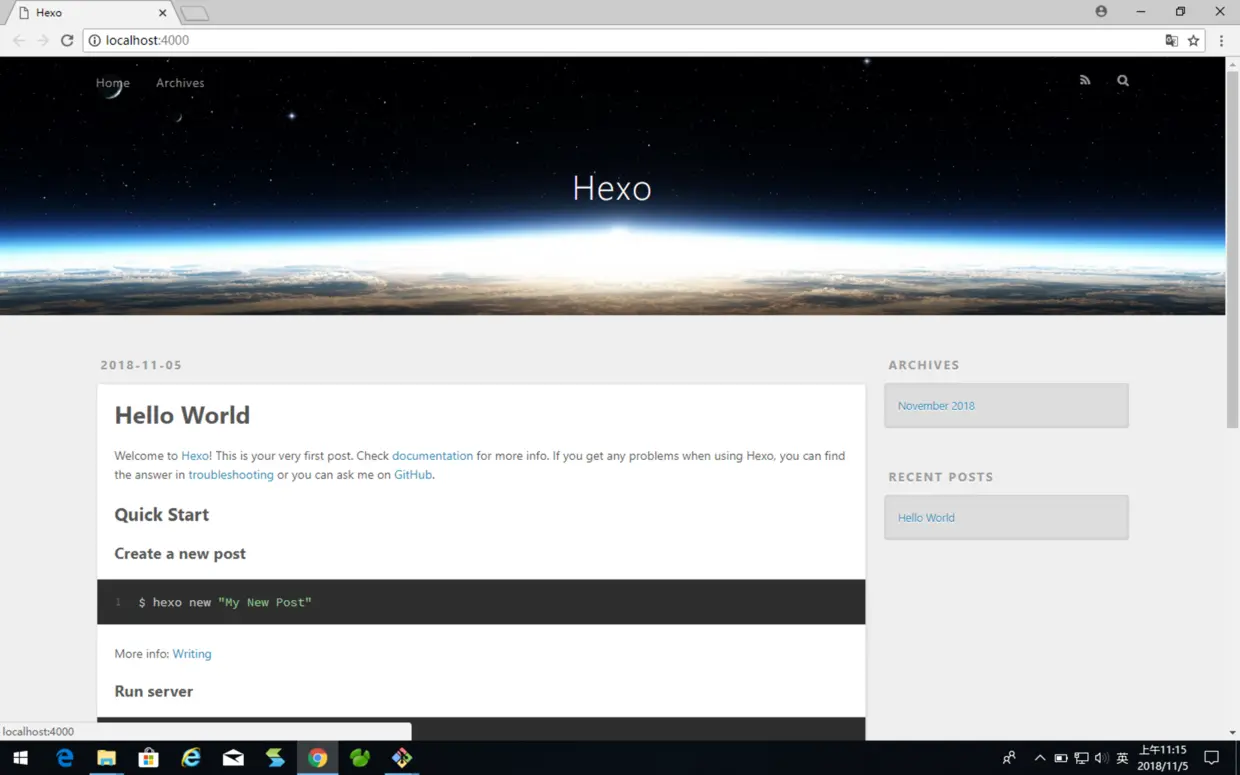Open the Writing link under More info
Image resolution: width=1240 pixels, height=775 pixels.
(192, 654)
